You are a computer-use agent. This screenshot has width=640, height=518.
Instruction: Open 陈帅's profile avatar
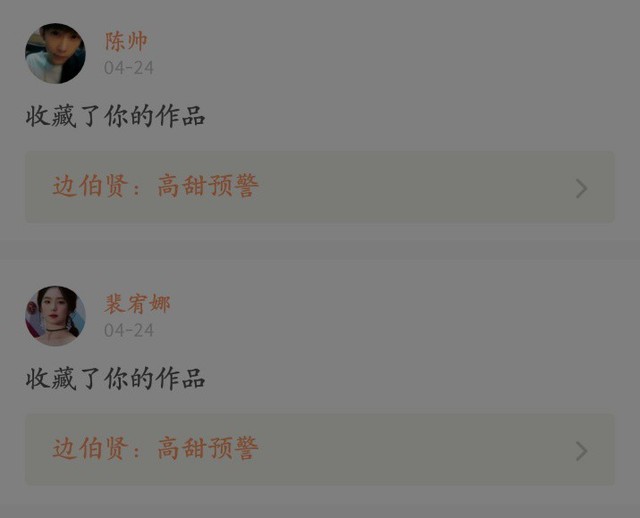(56, 53)
